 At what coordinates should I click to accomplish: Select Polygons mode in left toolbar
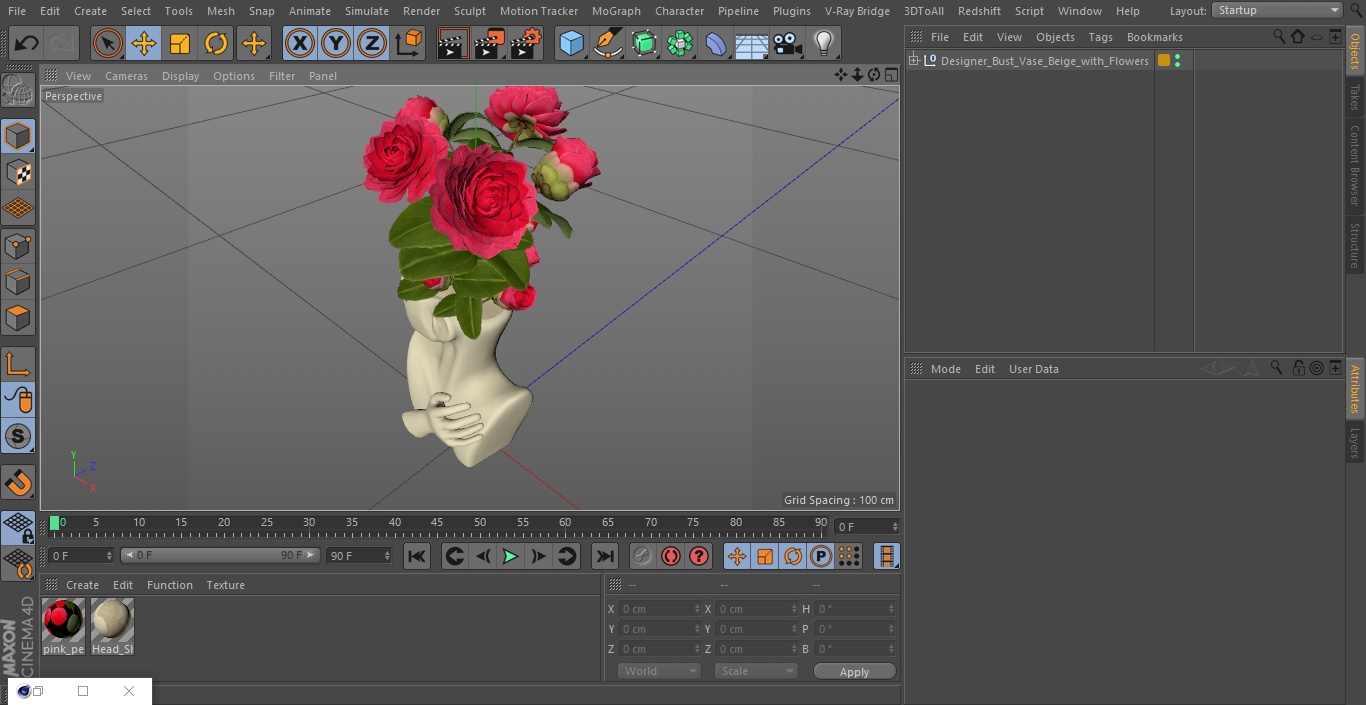(x=18, y=318)
